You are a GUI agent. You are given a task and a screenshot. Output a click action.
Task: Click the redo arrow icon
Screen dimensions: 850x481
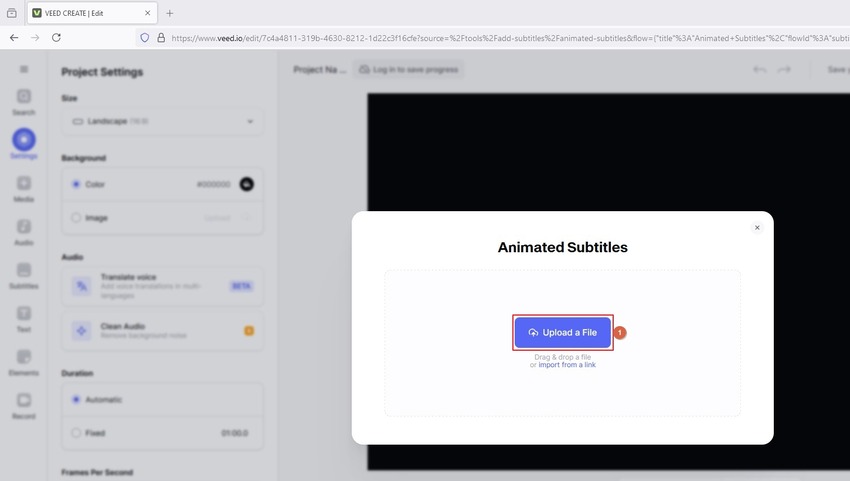pos(784,69)
